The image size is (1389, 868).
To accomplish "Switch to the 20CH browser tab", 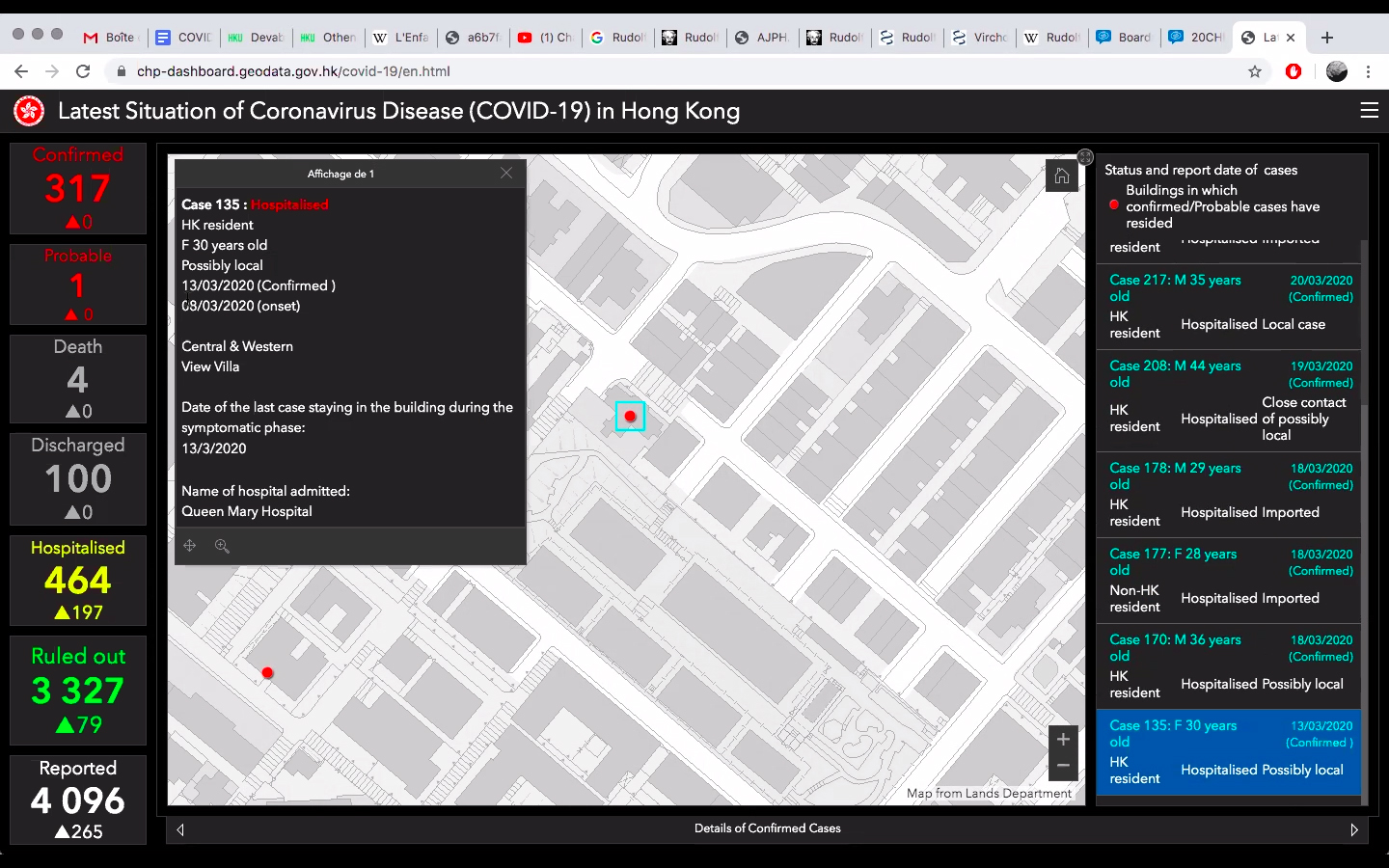I will coord(1194,38).
